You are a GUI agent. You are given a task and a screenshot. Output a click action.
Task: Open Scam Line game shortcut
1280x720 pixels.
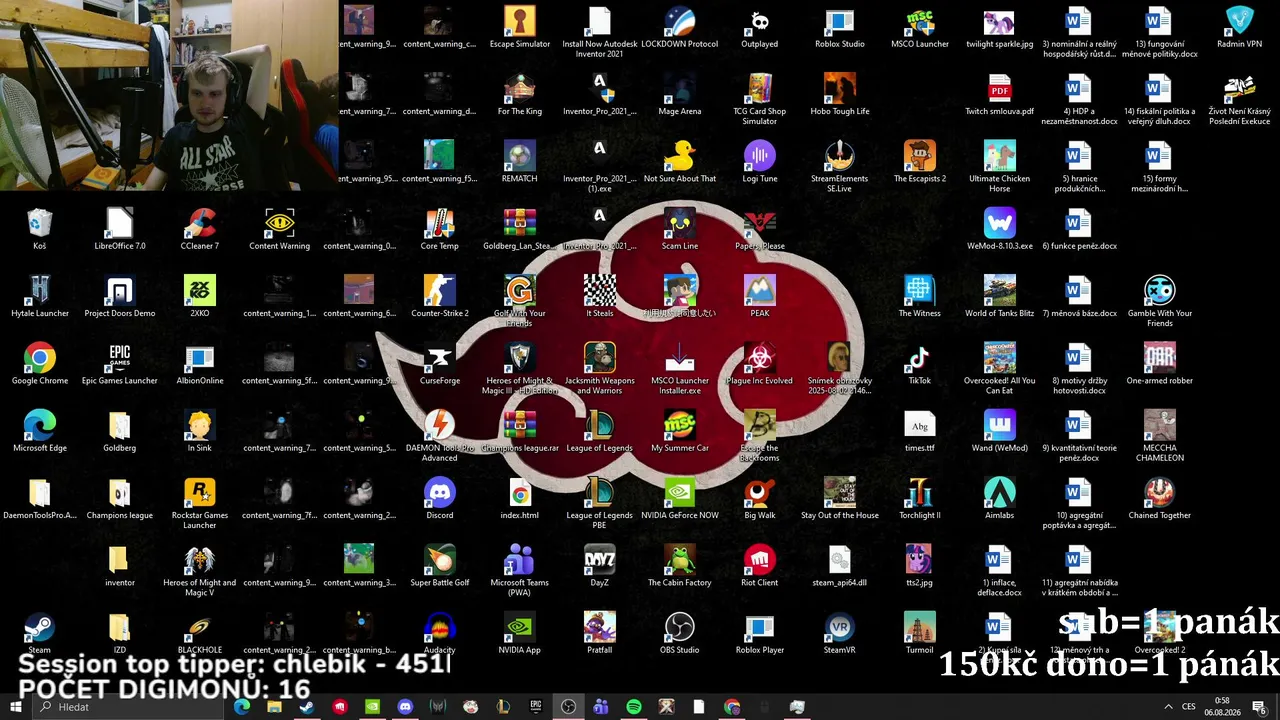[680, 223]
